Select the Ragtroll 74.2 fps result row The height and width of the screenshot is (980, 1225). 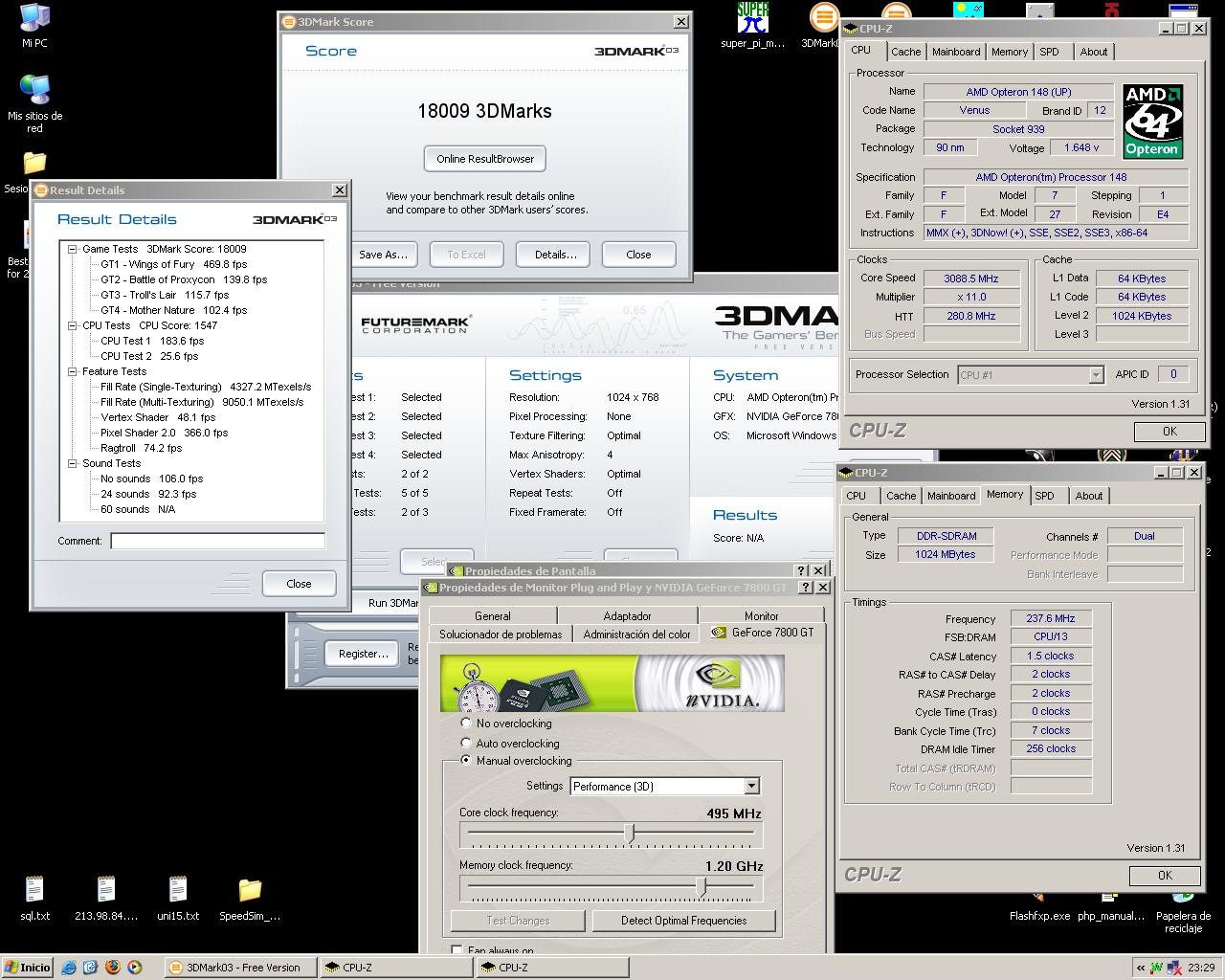[x=141, y=448]
